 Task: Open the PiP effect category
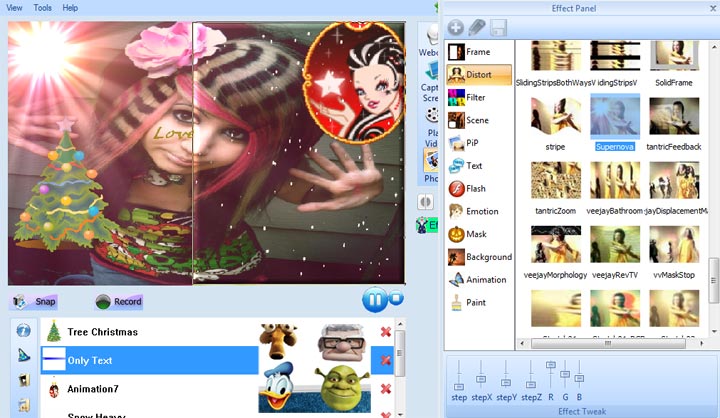click(x=479, y=143)
